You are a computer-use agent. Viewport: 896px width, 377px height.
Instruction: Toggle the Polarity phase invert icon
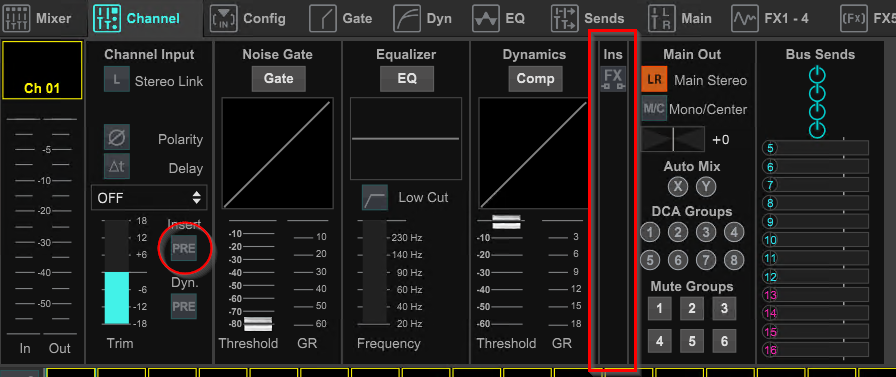pyautogui.click(x=117, y=138)
